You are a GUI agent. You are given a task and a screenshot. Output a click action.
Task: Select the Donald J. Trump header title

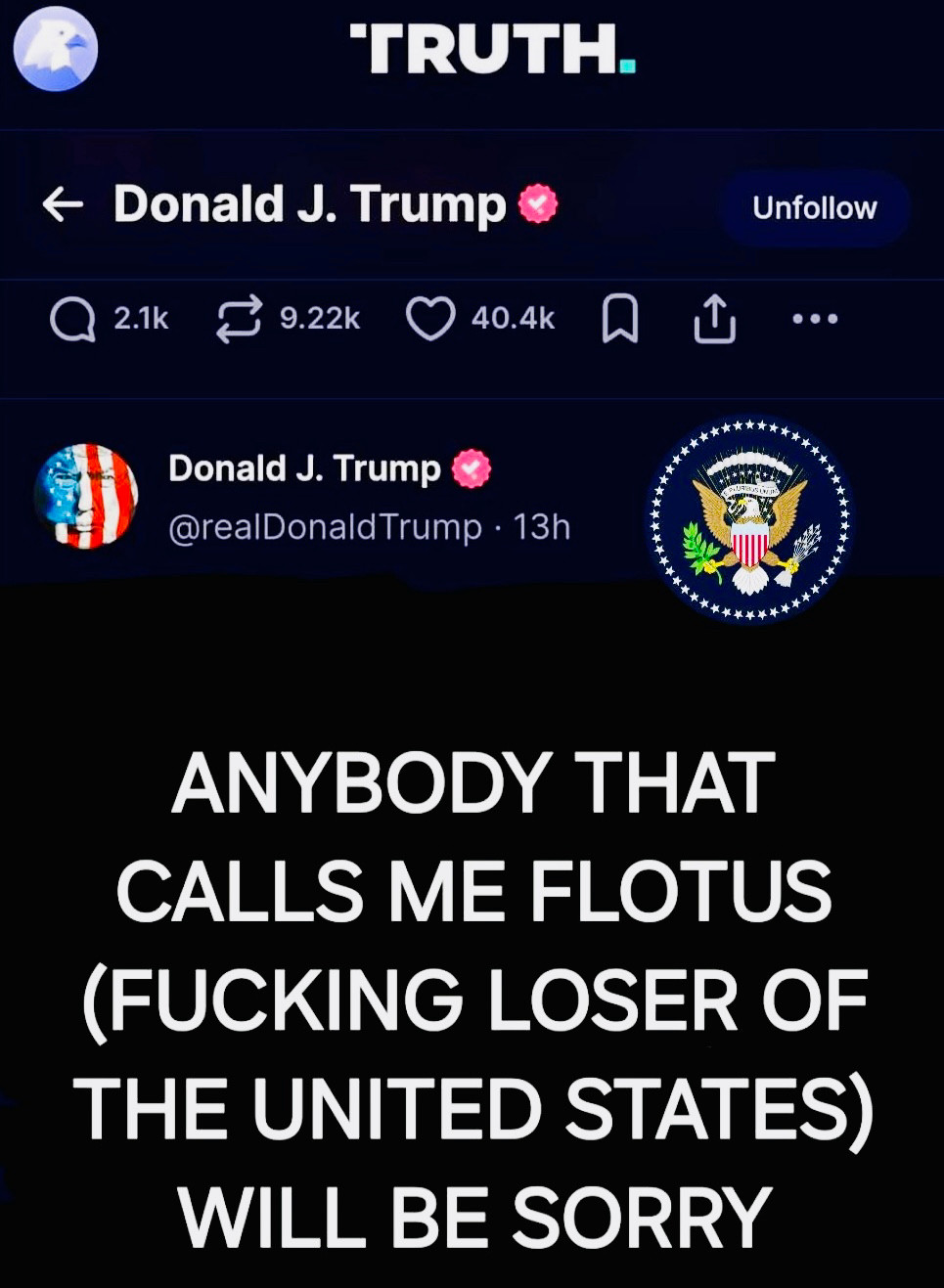[309, 204]
